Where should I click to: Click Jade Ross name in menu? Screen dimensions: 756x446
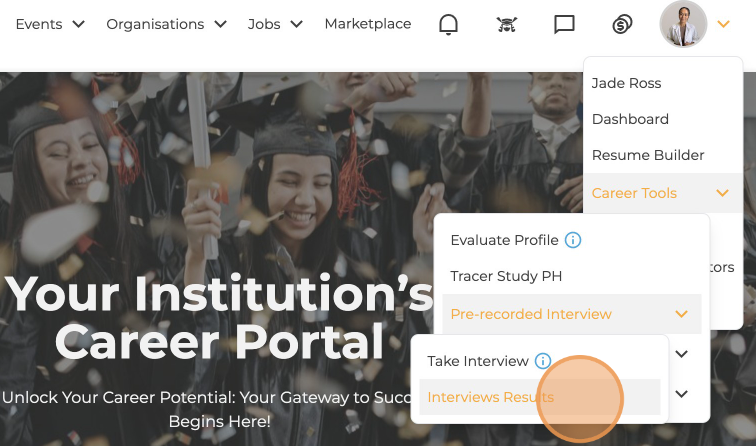tap(626, 83)
